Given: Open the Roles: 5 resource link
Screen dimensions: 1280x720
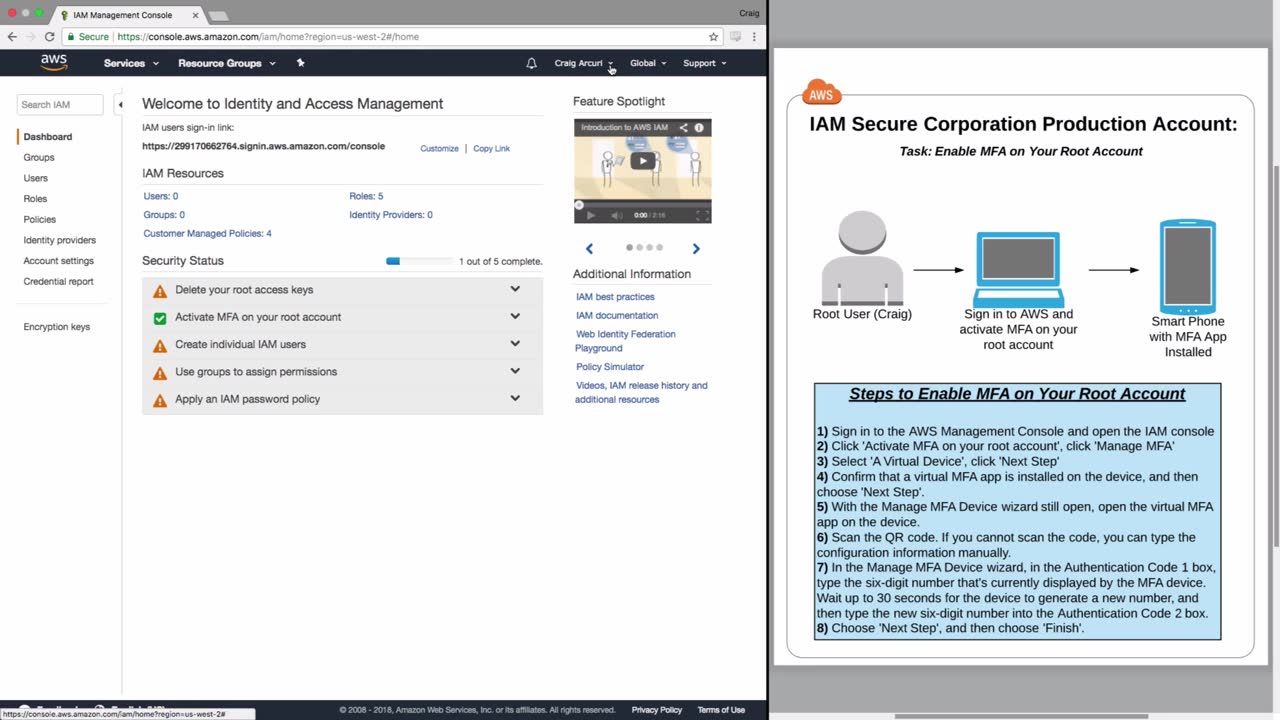Looking at the screenshot, I should click(366, 196).
